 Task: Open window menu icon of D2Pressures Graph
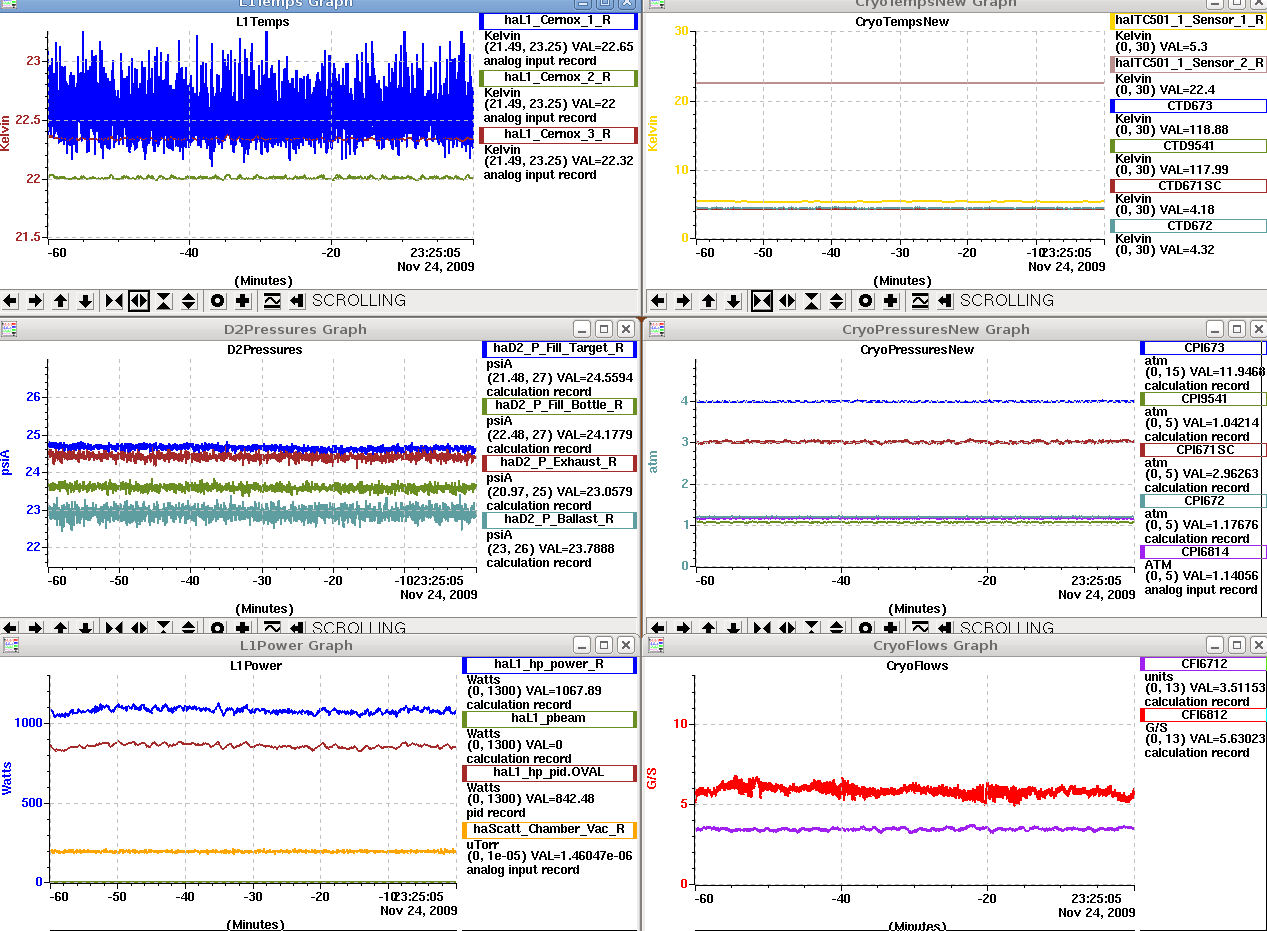click(10, 329)
